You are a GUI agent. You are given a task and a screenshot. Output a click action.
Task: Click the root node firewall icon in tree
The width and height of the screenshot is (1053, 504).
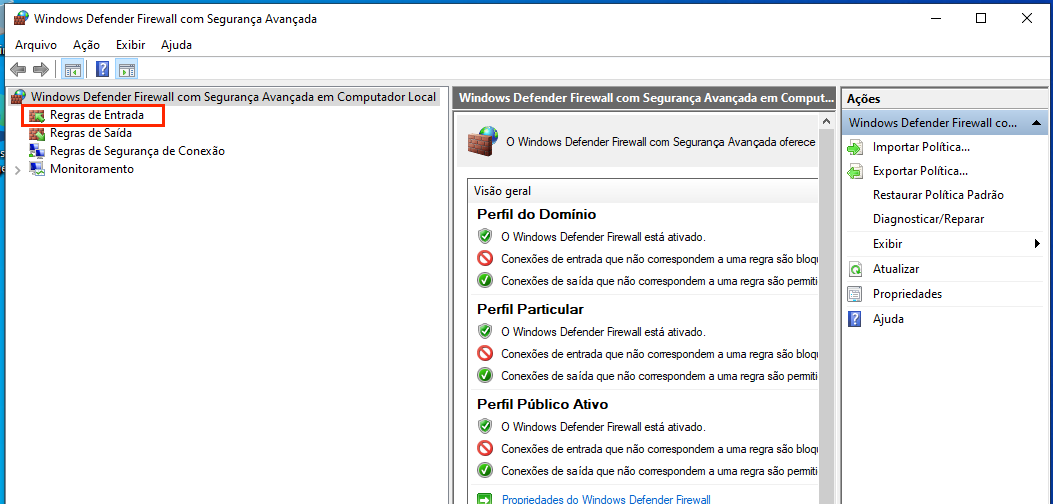coord(19,97)
